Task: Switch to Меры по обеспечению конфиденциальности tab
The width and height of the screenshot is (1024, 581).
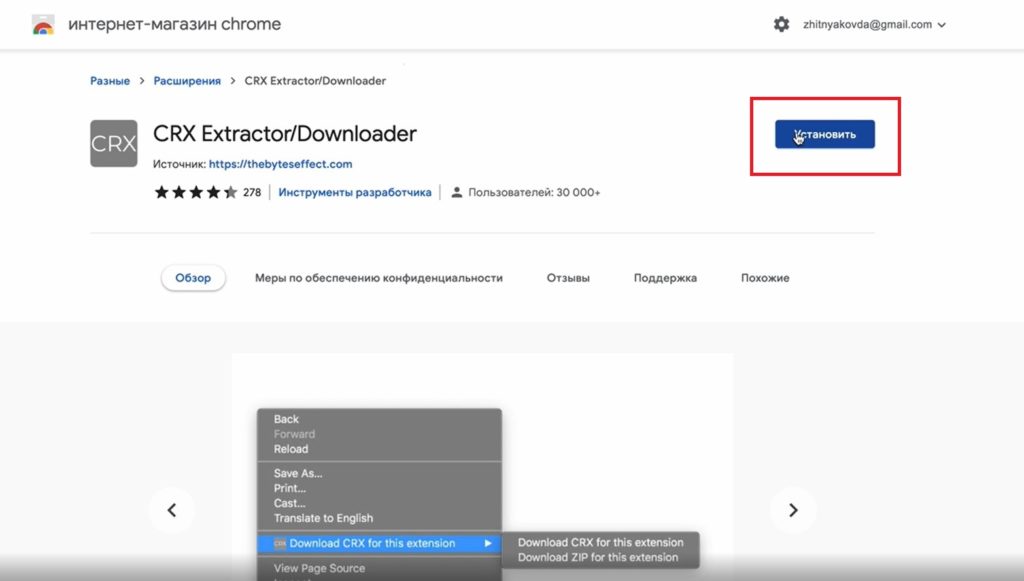Action: (x=379, y=278)
